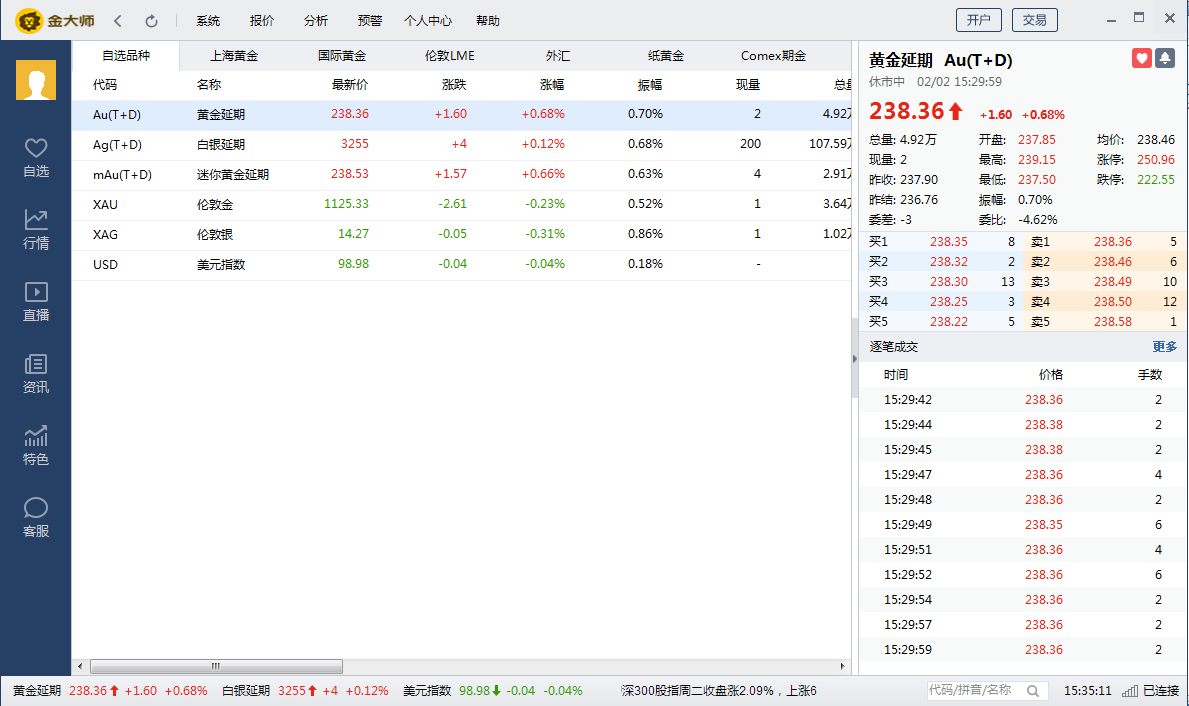Switch to the Comex期金 tab
1189x706 pixels.
pyautogui.click(x=773, y=55)
